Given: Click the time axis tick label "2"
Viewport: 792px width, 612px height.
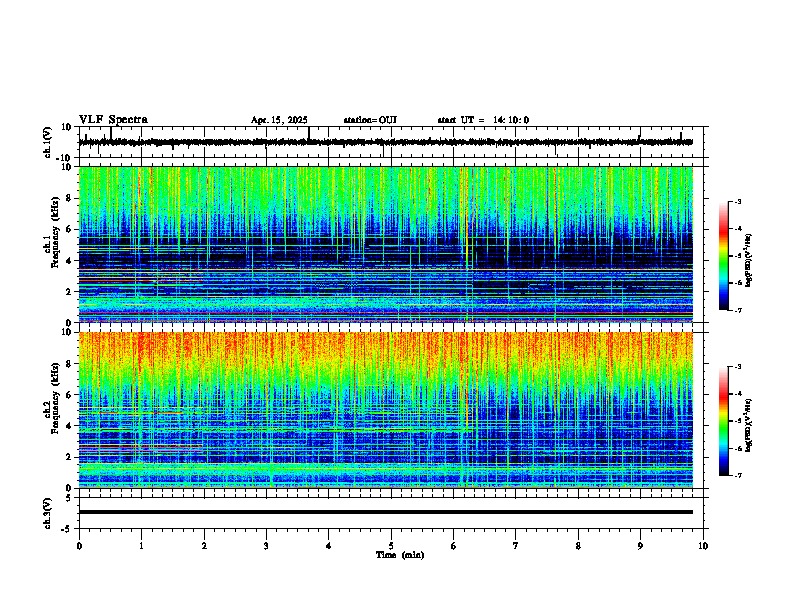Looking at the screenshot, I should point(204,546).
